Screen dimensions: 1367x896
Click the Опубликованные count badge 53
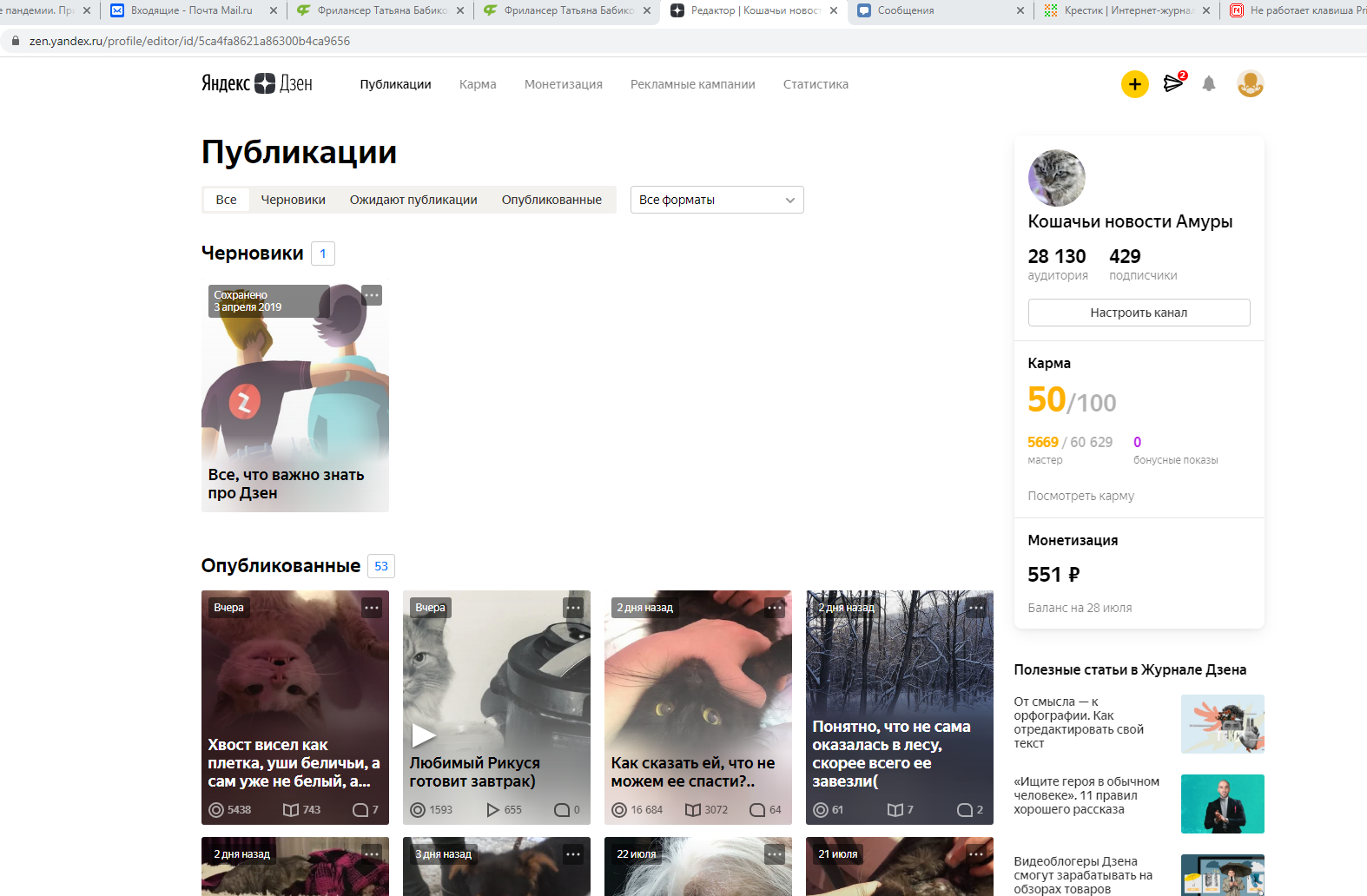381,566
